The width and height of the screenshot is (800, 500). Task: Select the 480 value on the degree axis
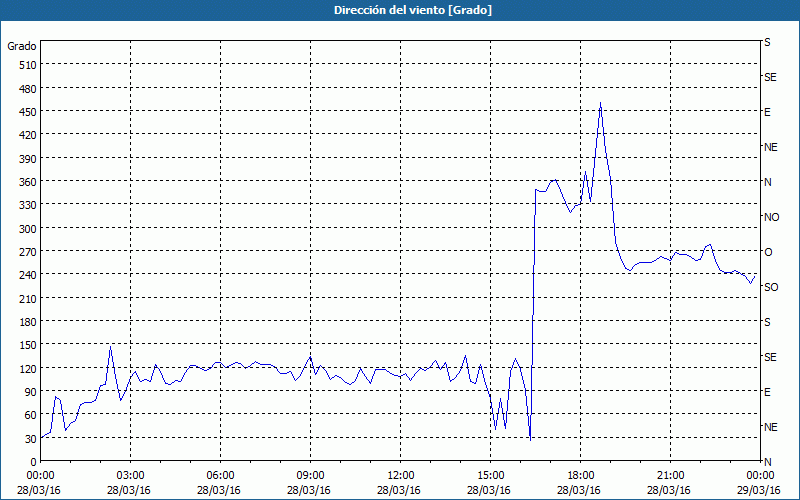[x=29, y=88]
